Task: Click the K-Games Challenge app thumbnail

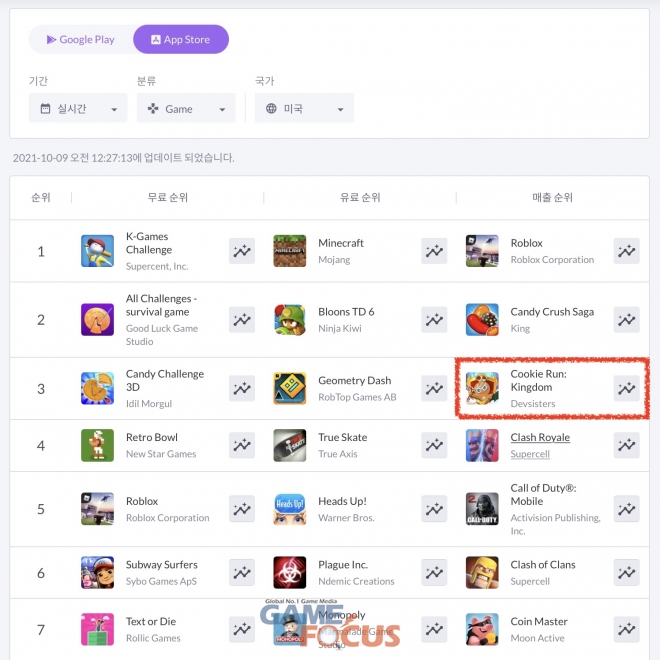Action: coord(97,251)
